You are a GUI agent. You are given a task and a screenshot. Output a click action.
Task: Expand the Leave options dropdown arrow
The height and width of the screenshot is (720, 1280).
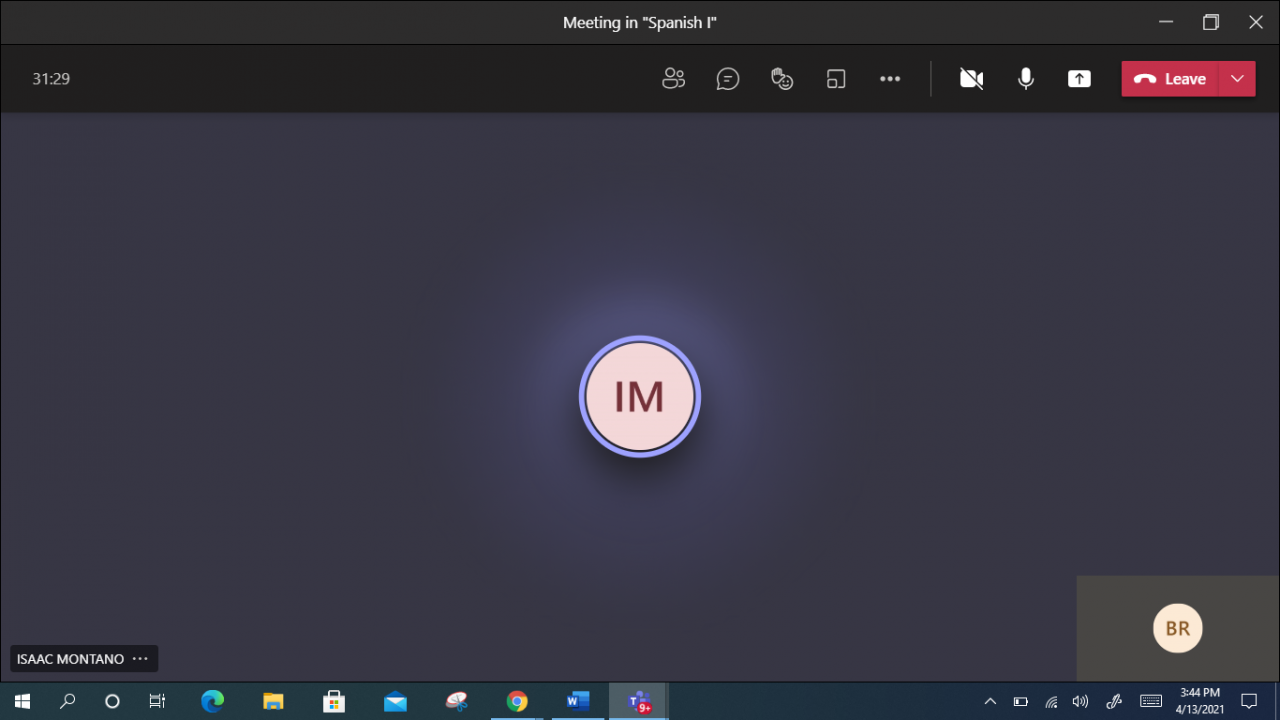1237,79
